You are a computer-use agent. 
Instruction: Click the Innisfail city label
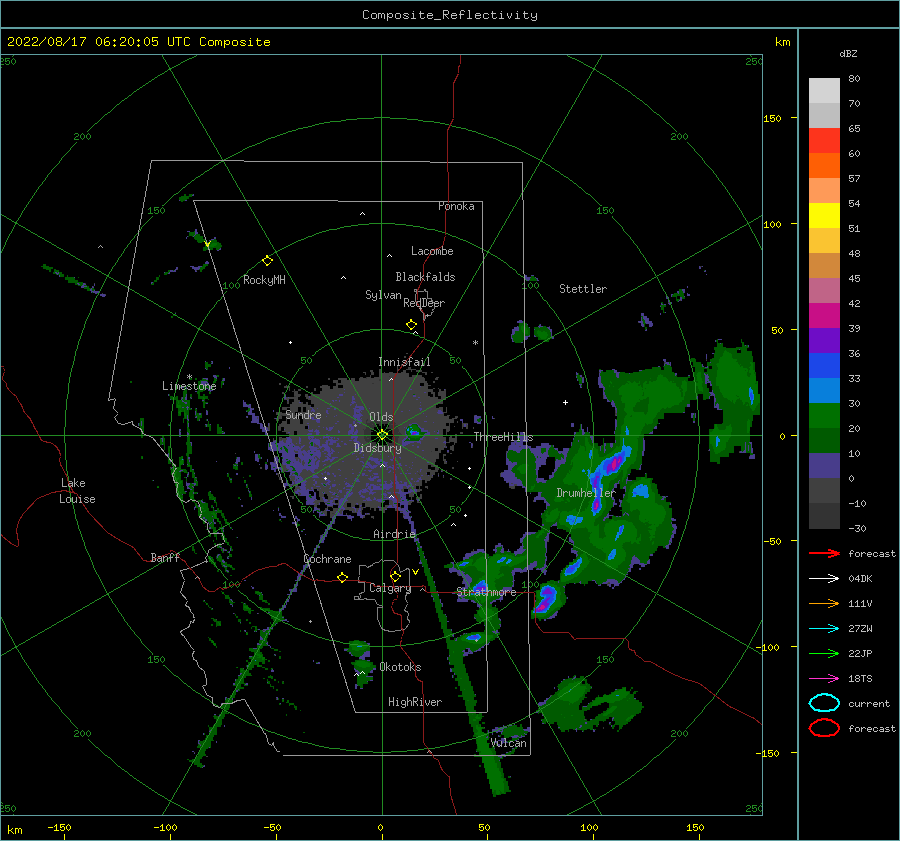click(404, 362)
